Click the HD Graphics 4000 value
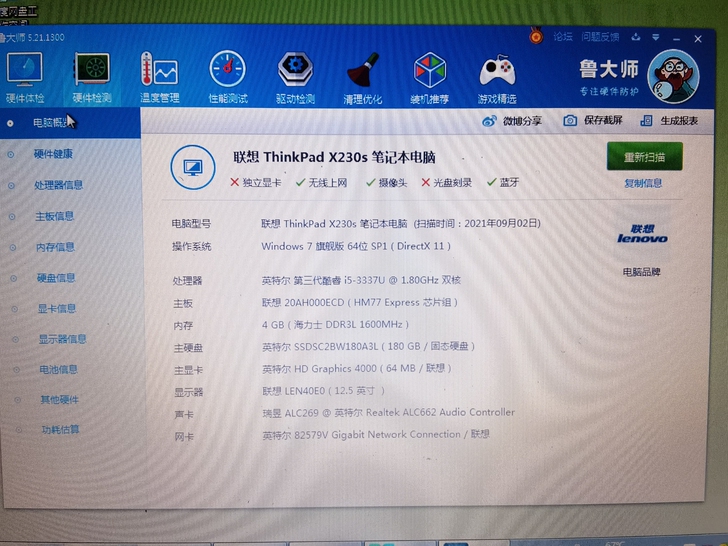Image resolution: width=728 pixels, height=546 pixels. pos(357,369)
